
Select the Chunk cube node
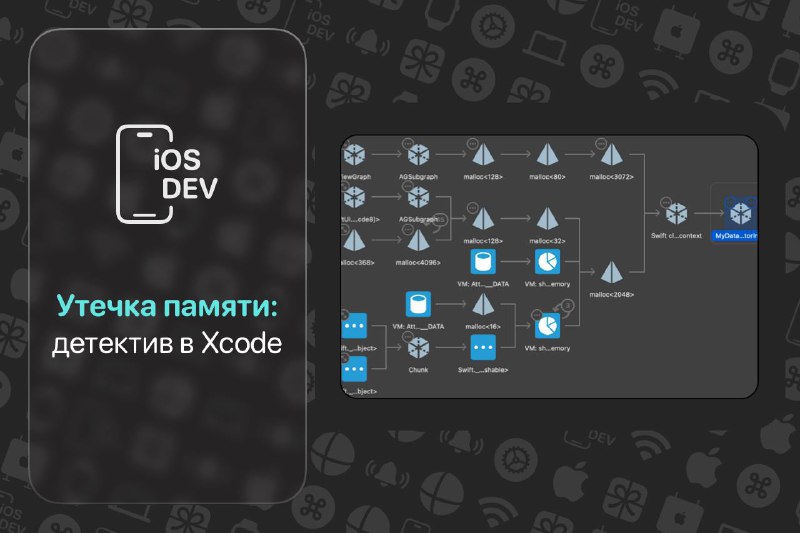pos(418,347)
